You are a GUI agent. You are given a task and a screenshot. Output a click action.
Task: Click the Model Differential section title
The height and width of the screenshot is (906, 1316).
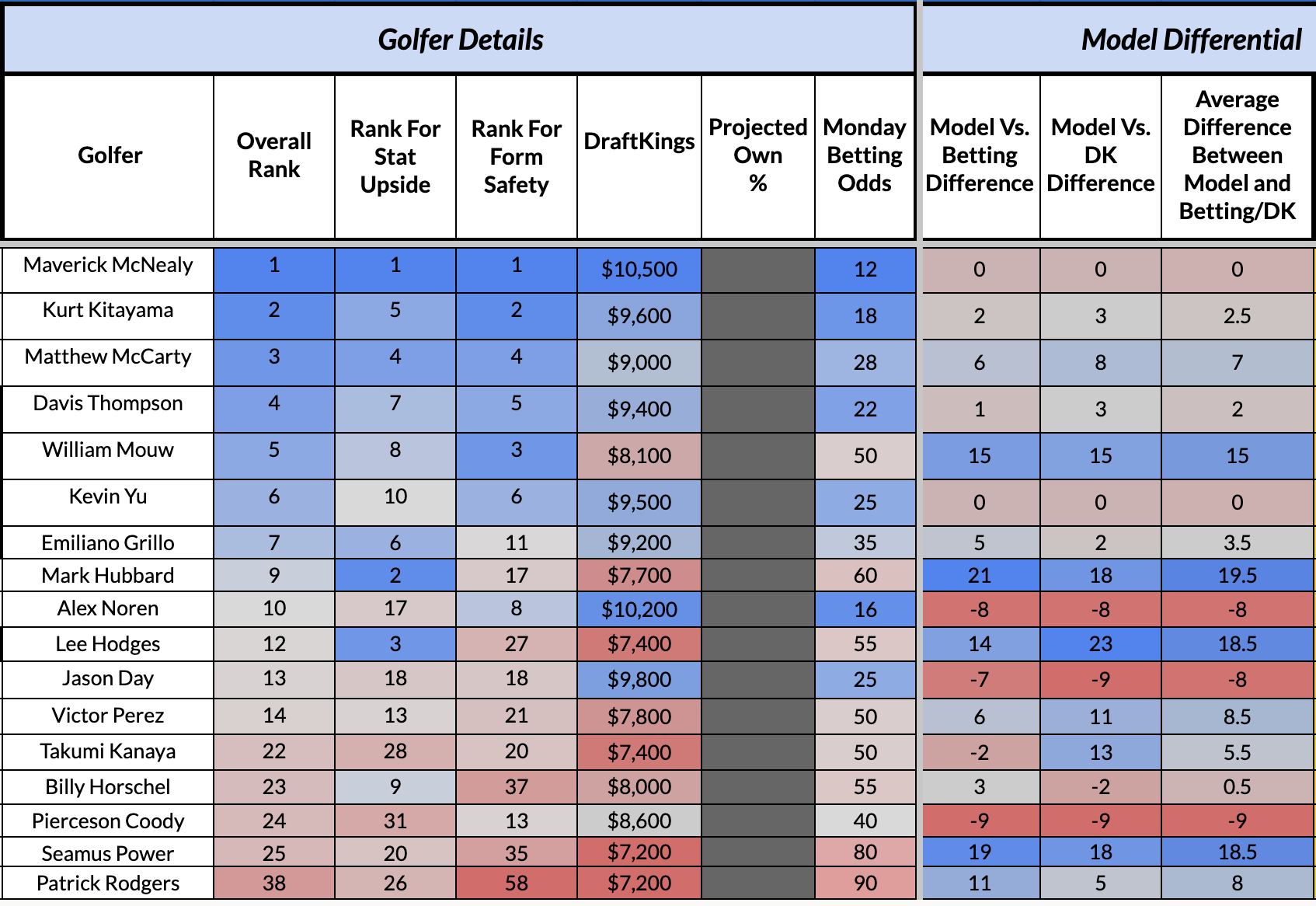point(1190,40)
